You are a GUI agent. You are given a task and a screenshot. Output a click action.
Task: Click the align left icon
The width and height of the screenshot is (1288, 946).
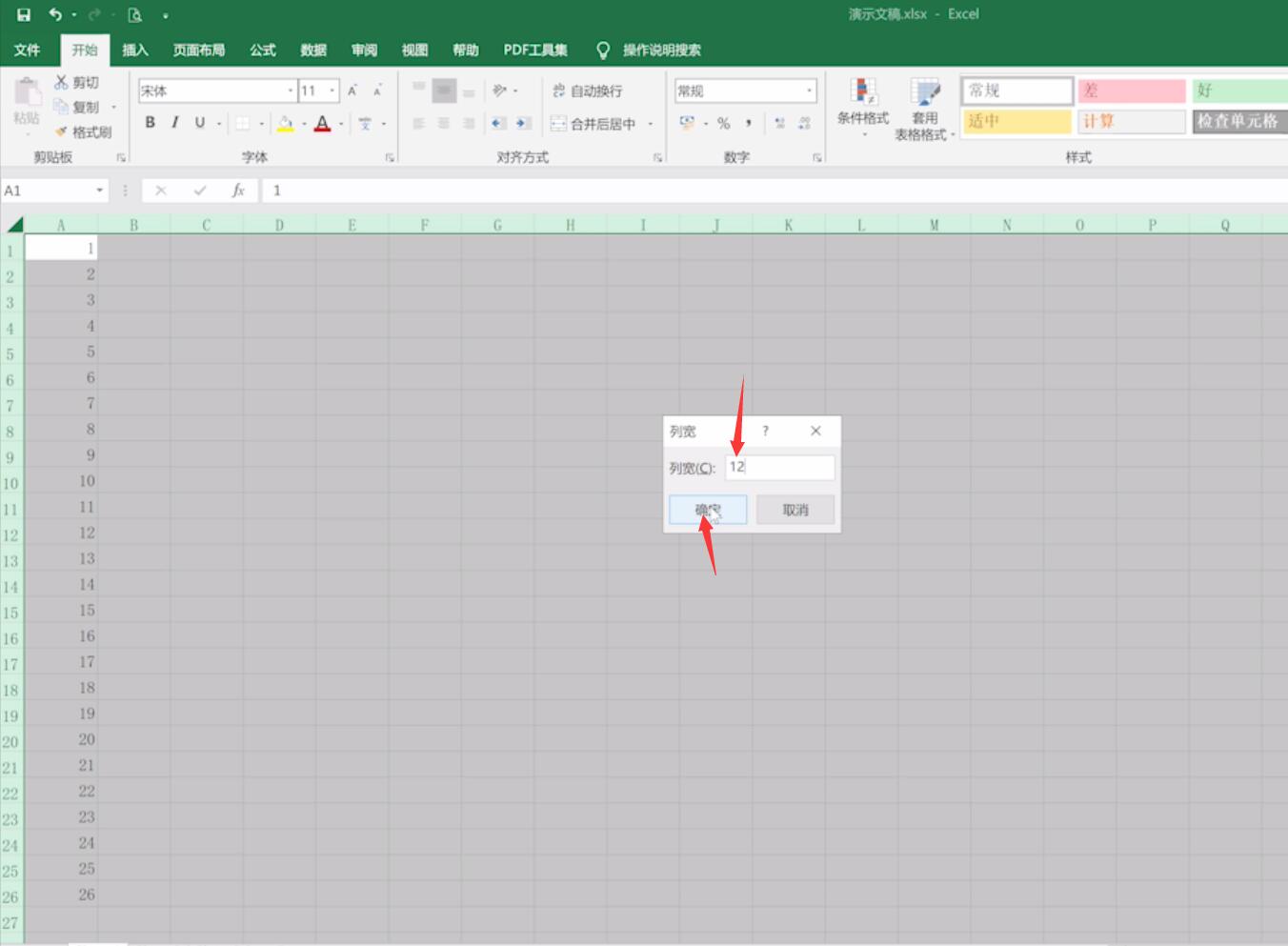point(418,123)
